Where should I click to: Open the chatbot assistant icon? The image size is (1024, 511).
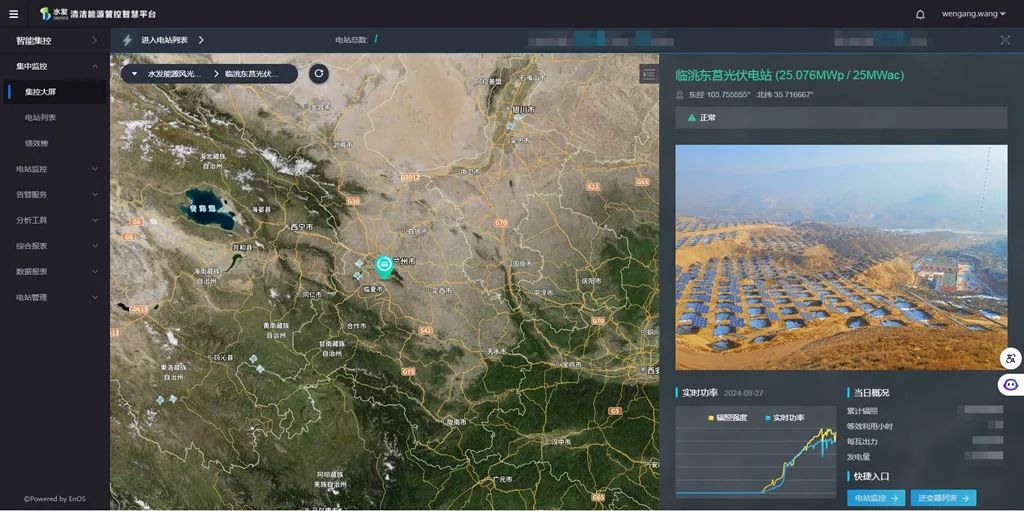1010,384
